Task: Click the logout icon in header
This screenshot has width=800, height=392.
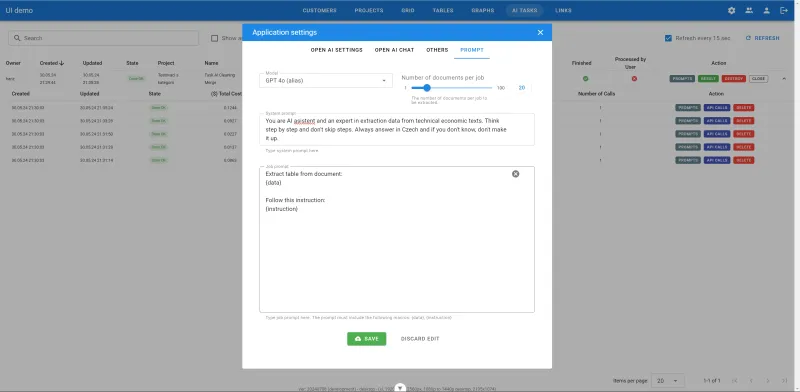Action: [784, 10]
